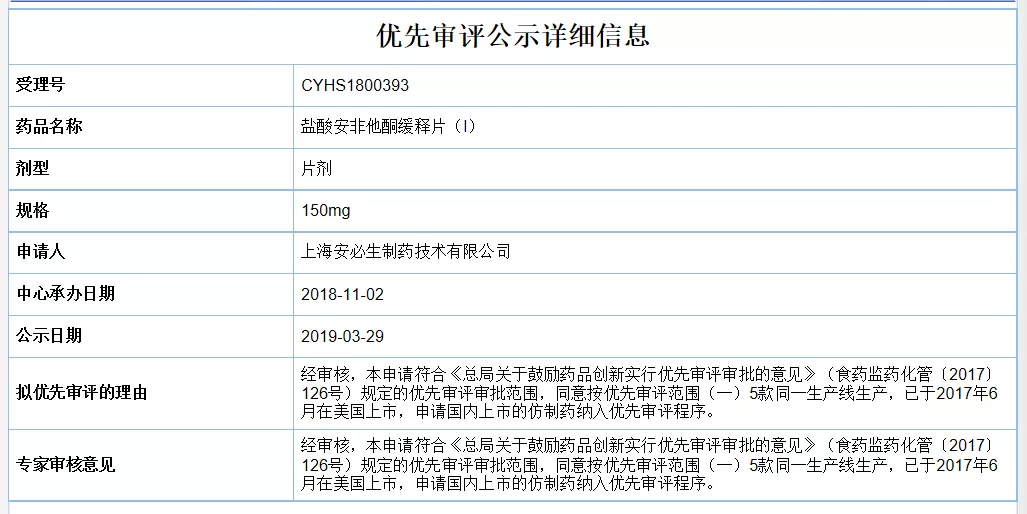This screenshot has width=1027, height=514.
Task: Select the 药品名称 row label
Action: pyautogui.click(x=49, y=127)
